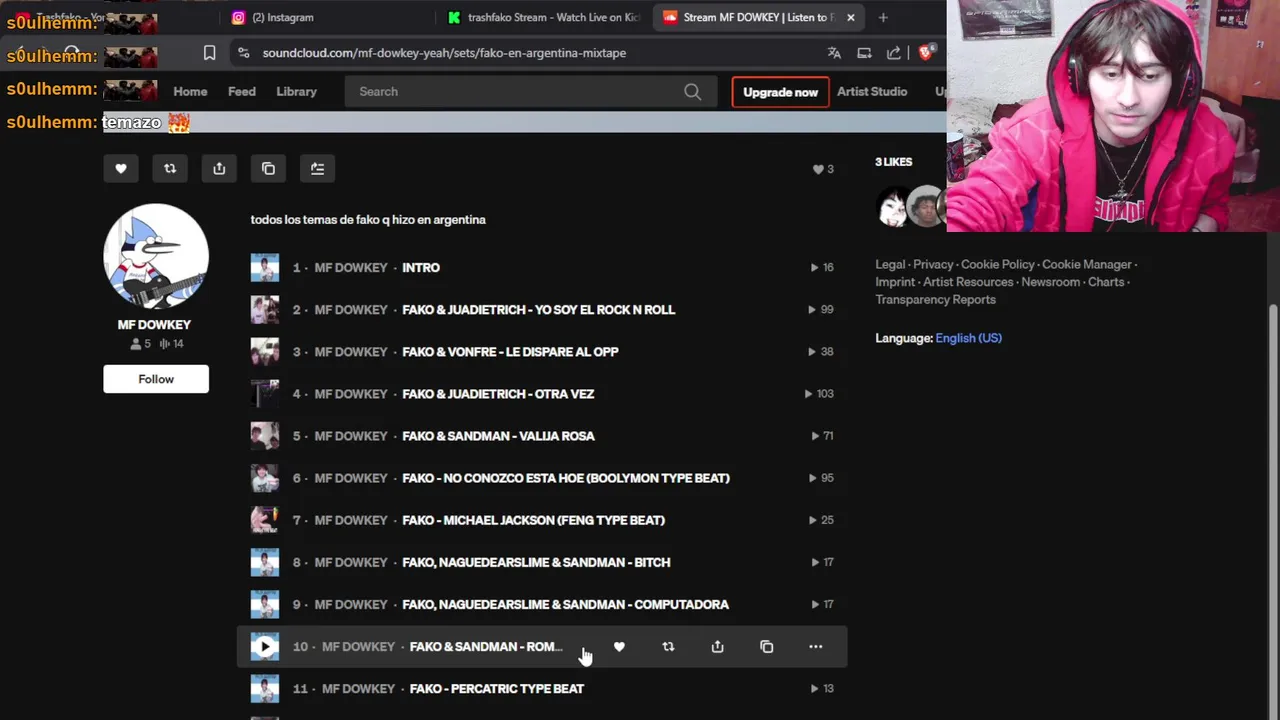
Task: Open the Artist Resources link
Action: [x=968, y=282]
